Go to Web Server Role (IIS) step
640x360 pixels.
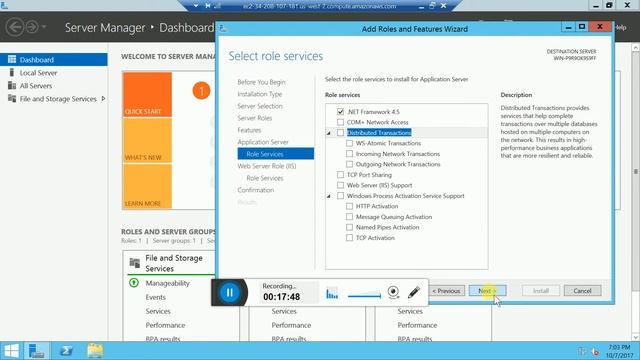(x=267, y=166)
